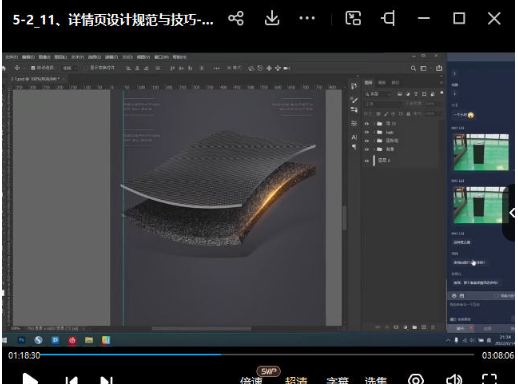Expand the top layer group chevron
518x384 pixels.
[374, 124]
